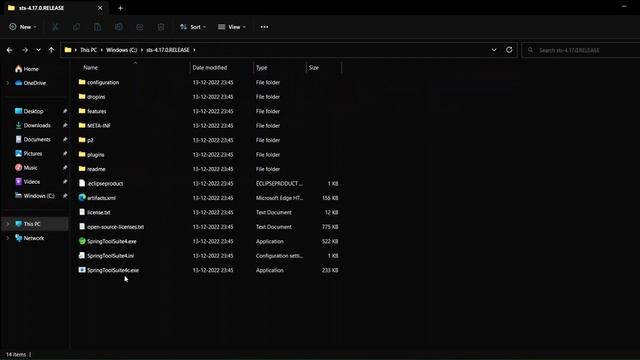The height and width of the screenshot is (360, 640).
Task: Open Documents in quick access
Action: pyautogui.click(x=33, y=139)
